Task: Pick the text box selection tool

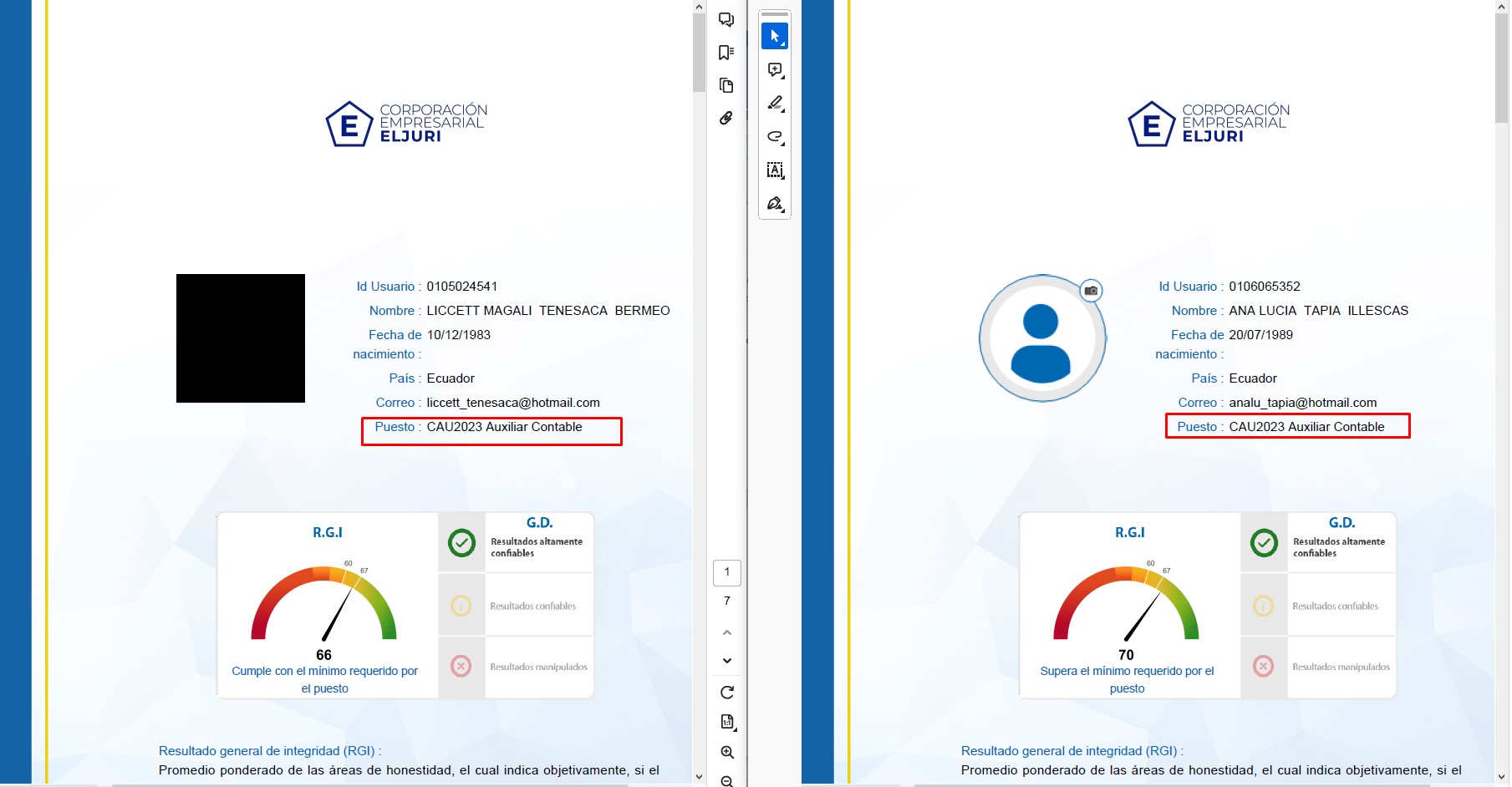Action: click(x=775, y=170)
